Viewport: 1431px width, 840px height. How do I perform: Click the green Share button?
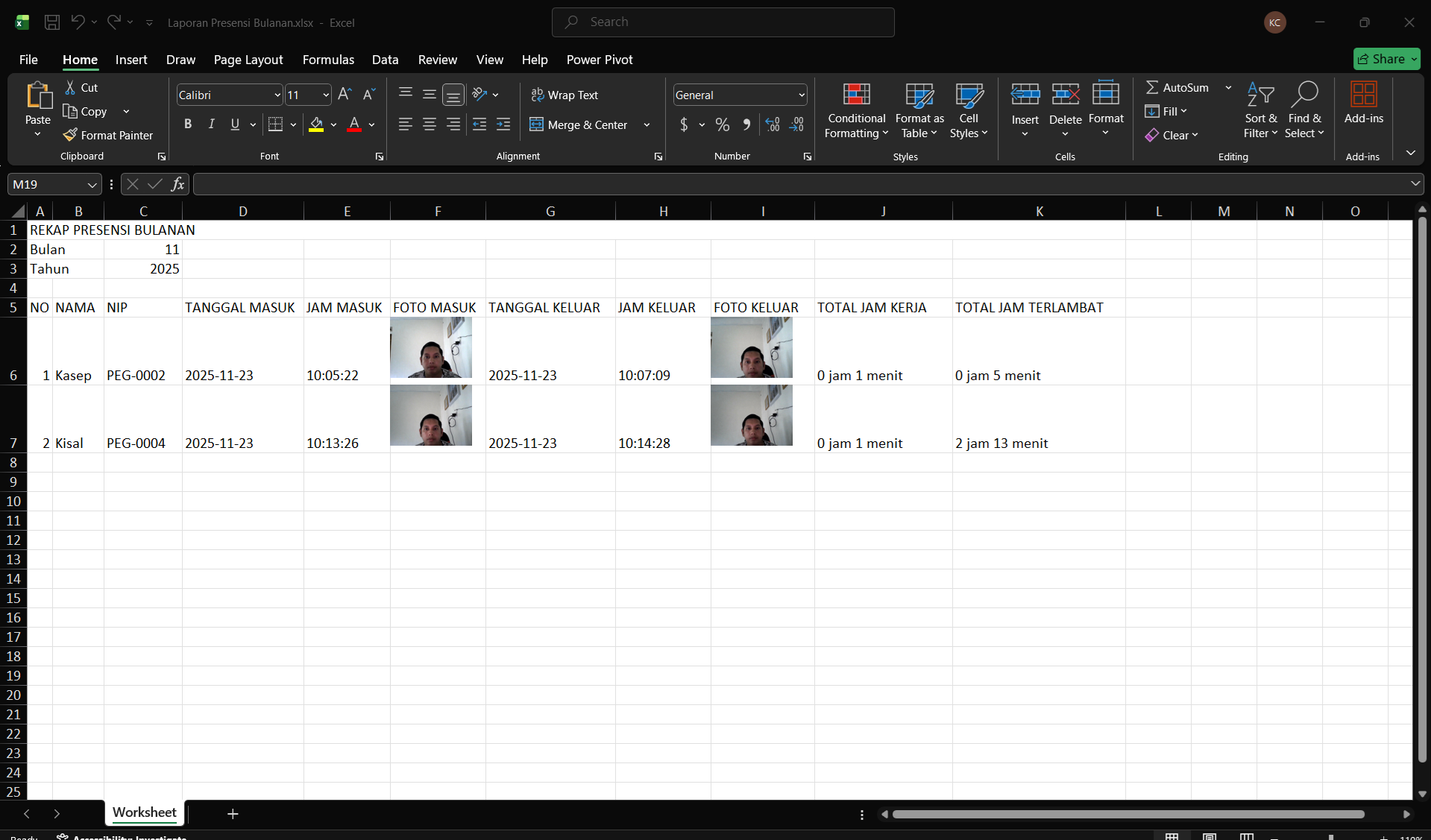click(1386, 59)
